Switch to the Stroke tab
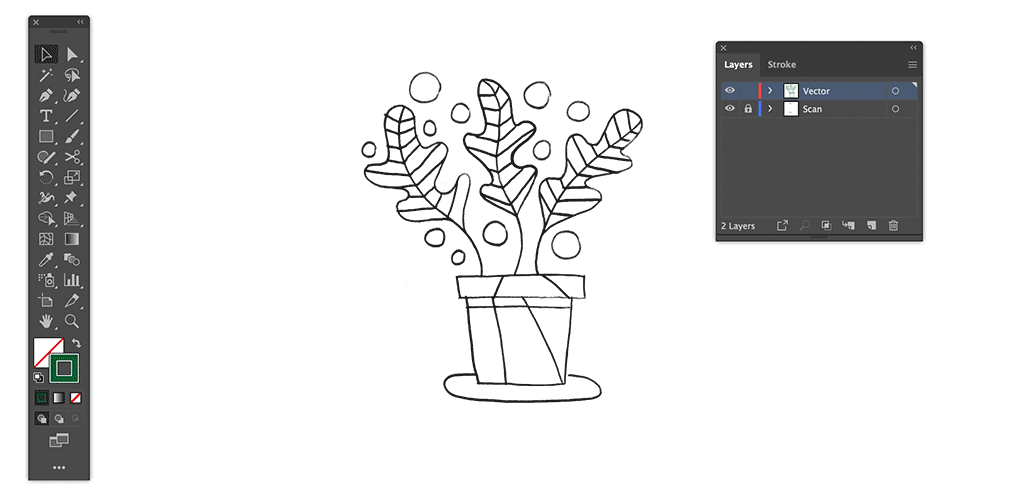Image resolution: width=1024 pixels, height=492 pixels. 782,65
